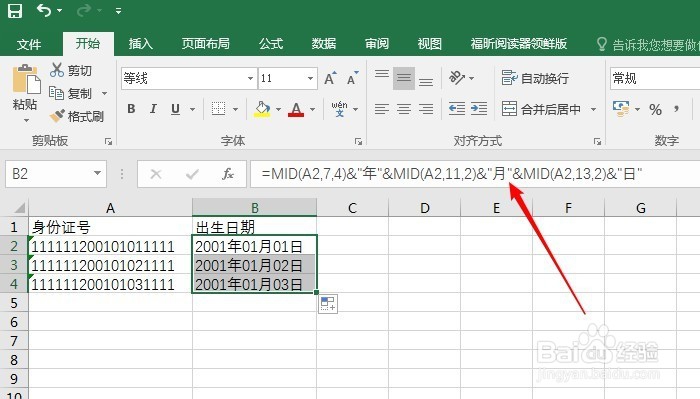Expand the 粘贴 paste options arrow
The image size is (700, 399).
(x=25, y=120)
